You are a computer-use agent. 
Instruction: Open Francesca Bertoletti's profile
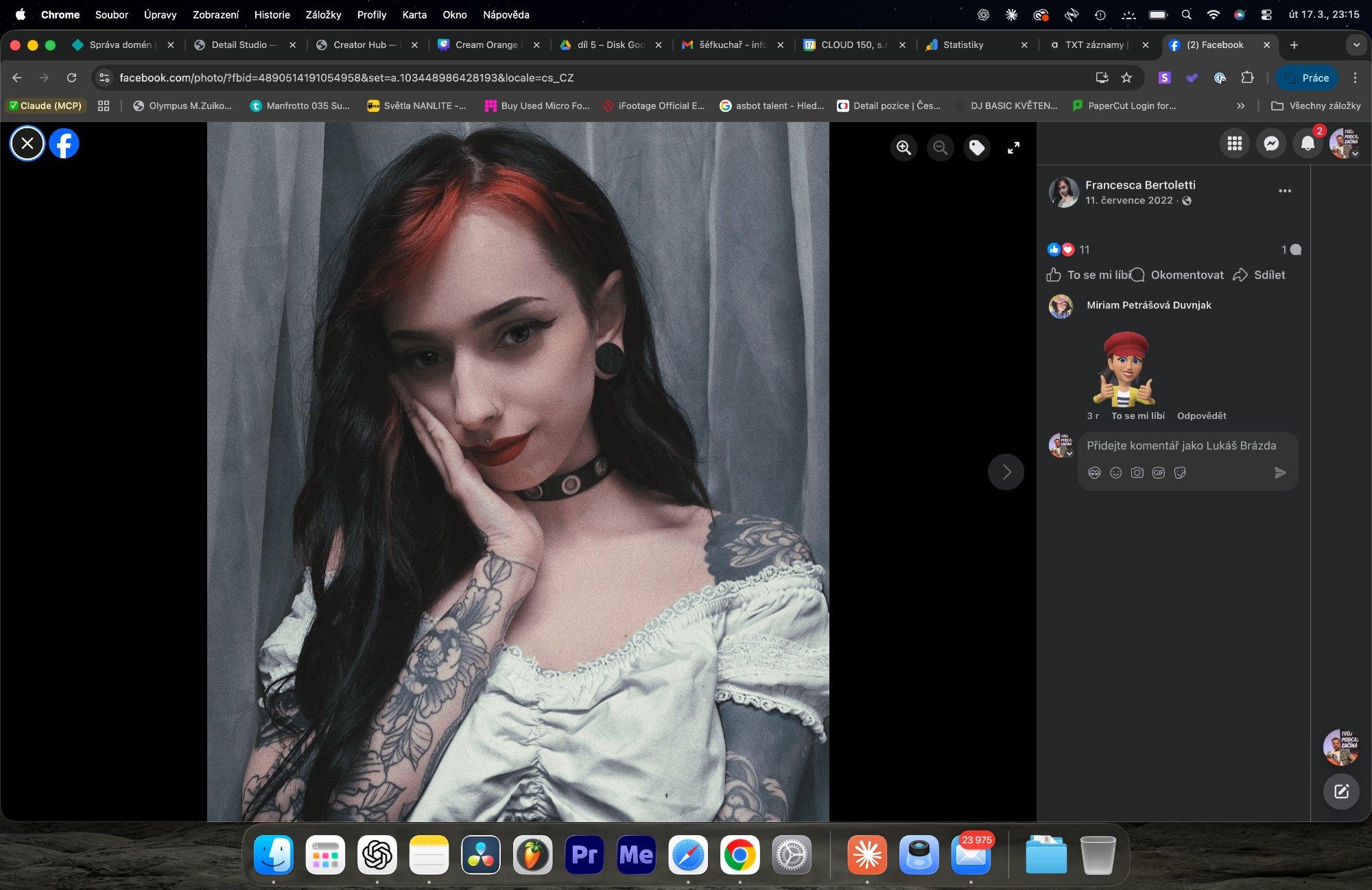(x=1140, y=184)
